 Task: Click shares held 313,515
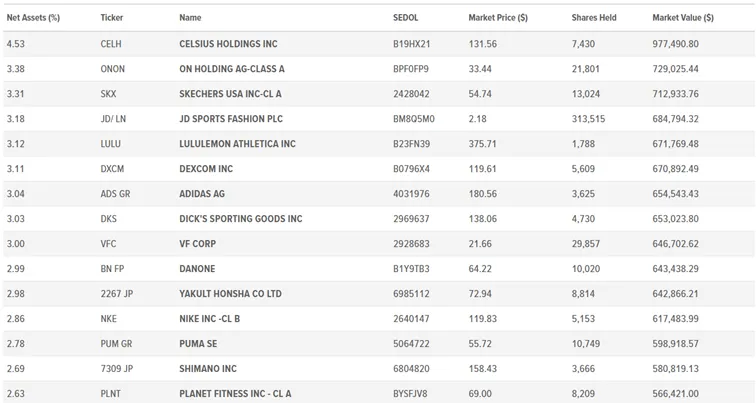tap(588, 119)
